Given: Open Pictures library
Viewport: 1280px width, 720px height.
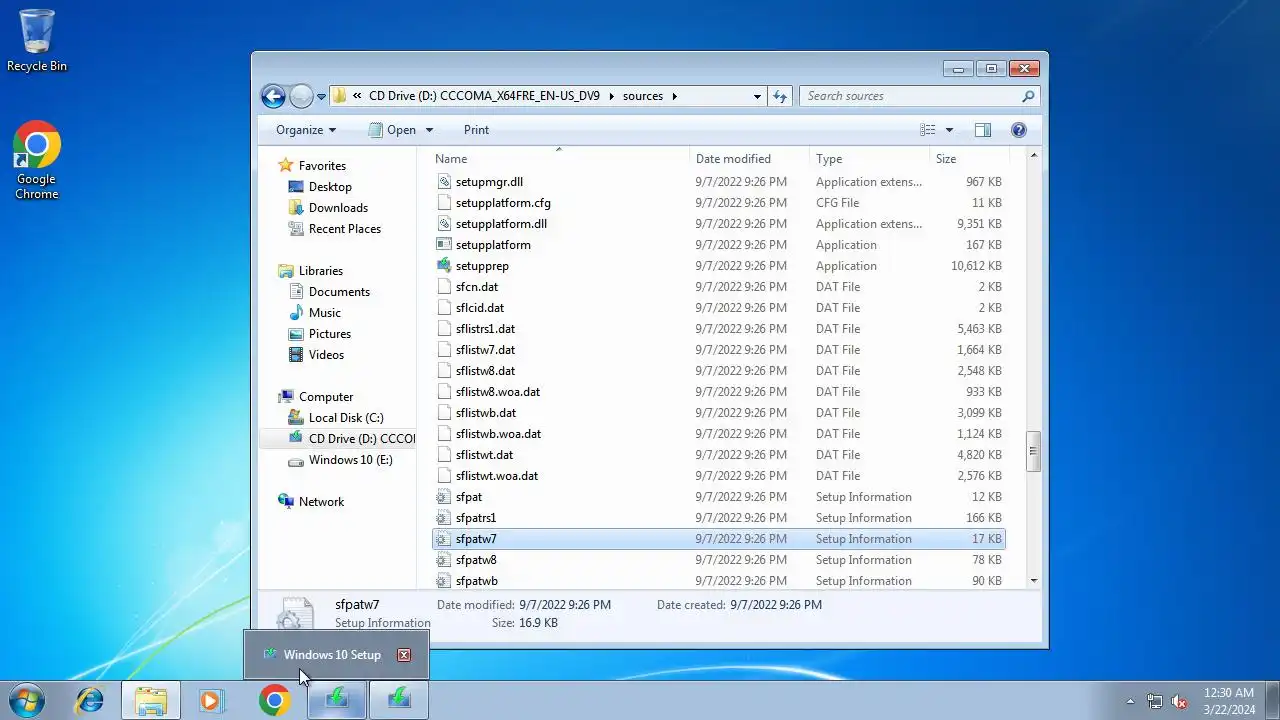Looking at the screenshot, I should [330, 334].
